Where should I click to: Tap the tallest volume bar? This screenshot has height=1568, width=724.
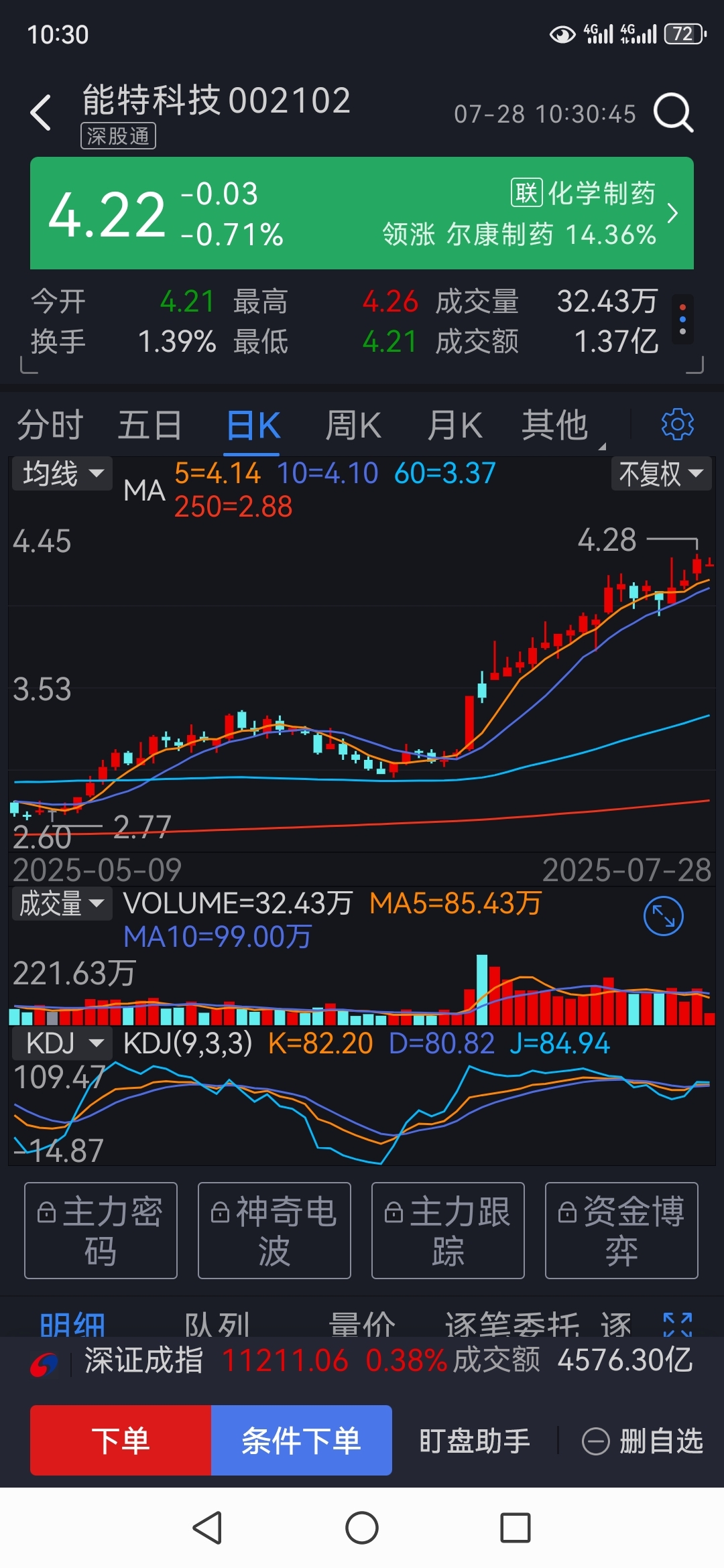(481, 990)
